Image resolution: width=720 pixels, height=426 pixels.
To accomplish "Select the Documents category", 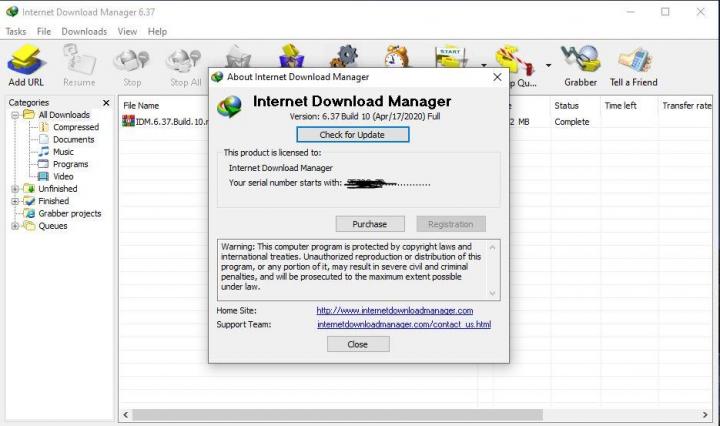I will coord(73,140).
